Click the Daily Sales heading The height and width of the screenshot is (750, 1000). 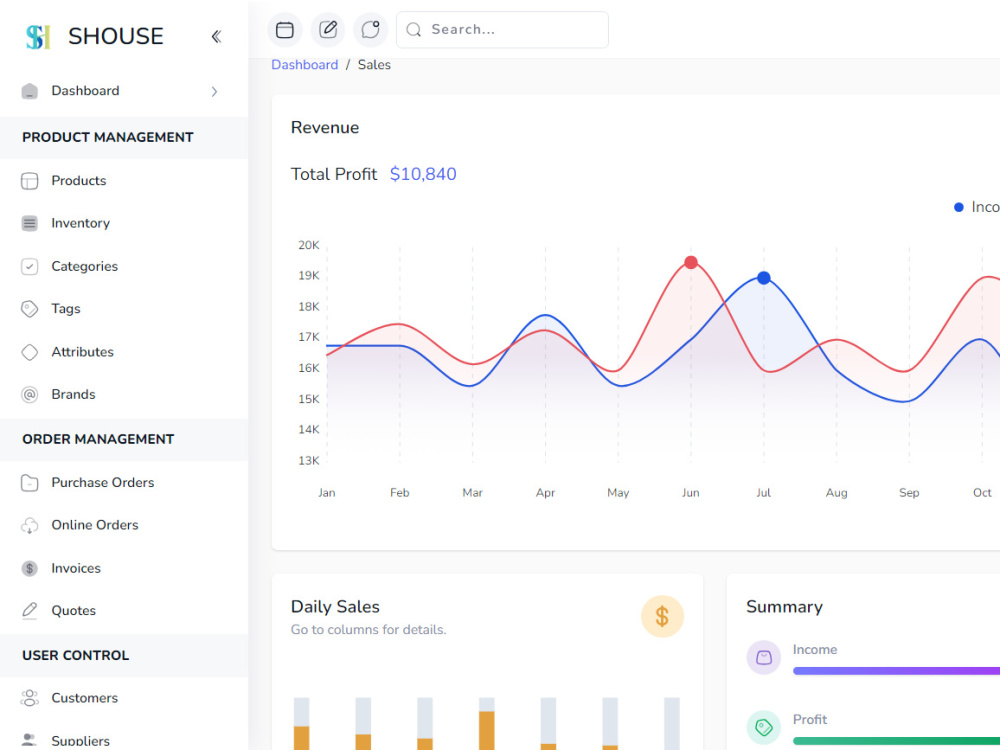tap(335, 607)
